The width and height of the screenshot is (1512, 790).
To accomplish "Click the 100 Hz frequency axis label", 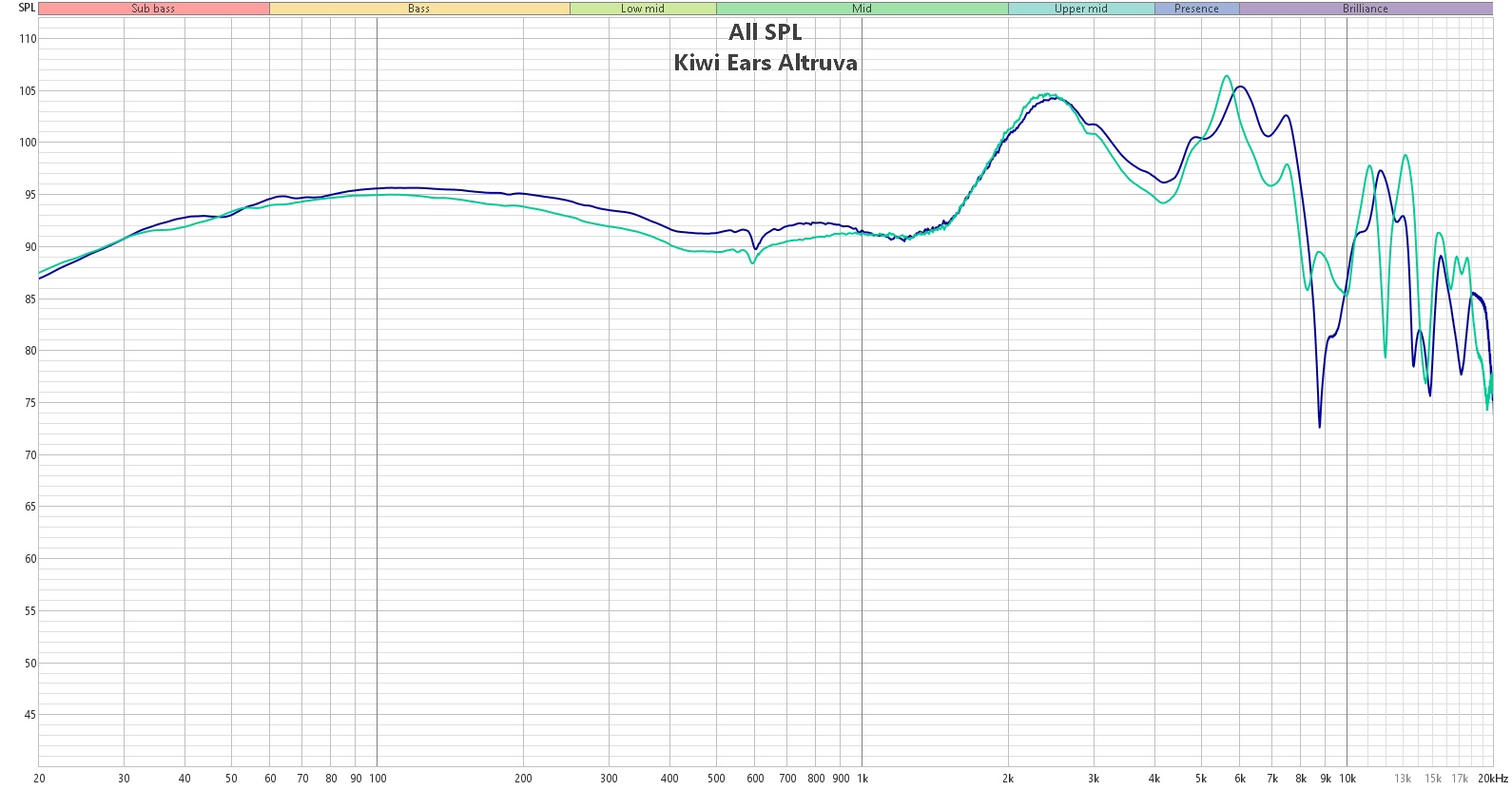I will (x=378, y=779).
